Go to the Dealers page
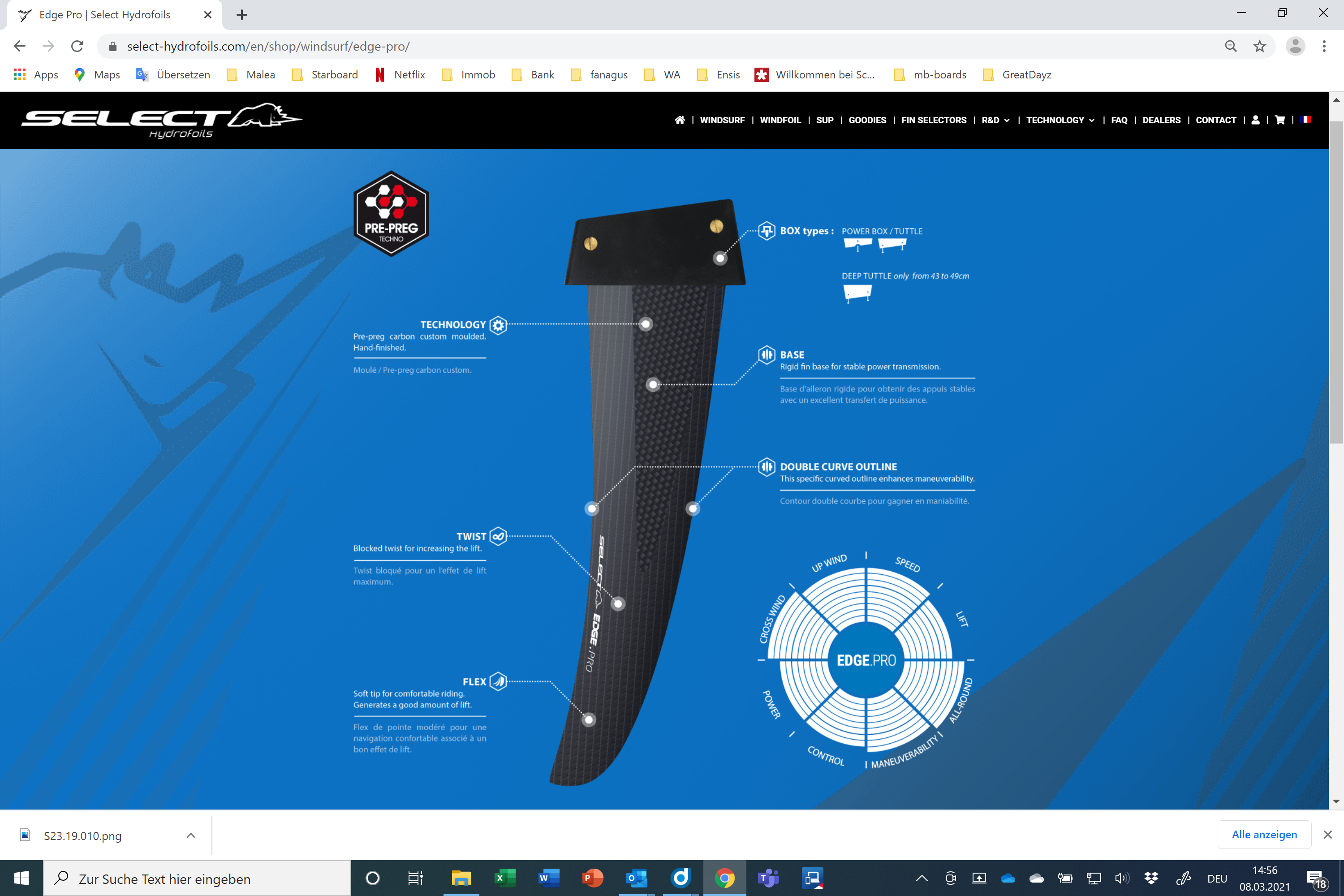 (x=1161, y=120)
